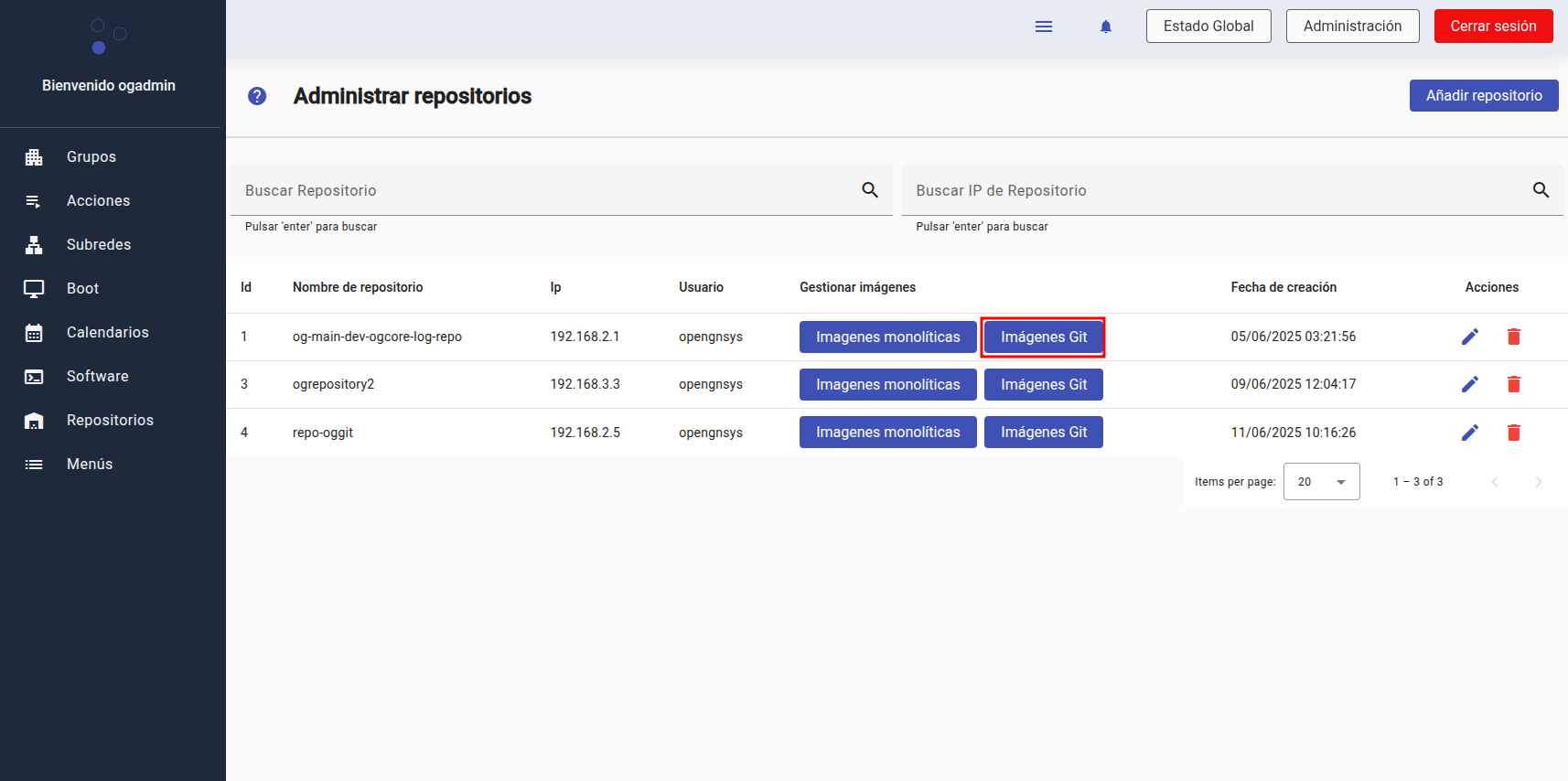This screenshot has height=781, width=1568.
Task: Edit the repo-oggit repository with pencil icon
Action: 1469,433
